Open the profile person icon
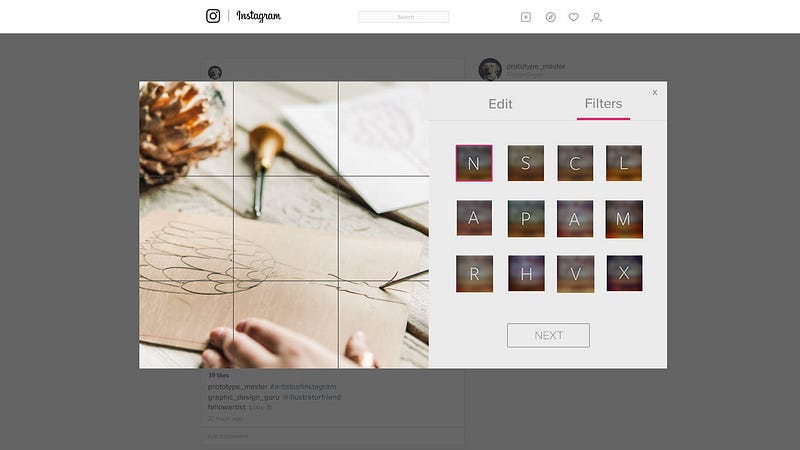 pos(596,17)
